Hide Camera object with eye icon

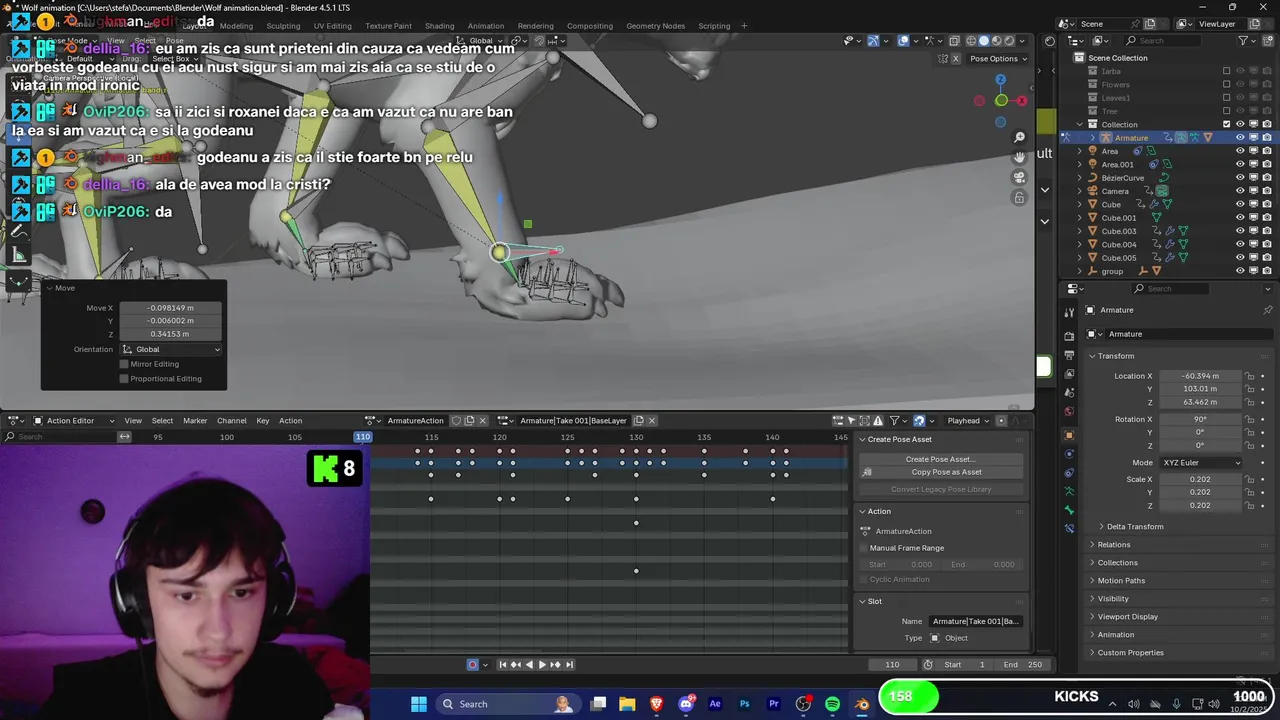pos(1240,191)
